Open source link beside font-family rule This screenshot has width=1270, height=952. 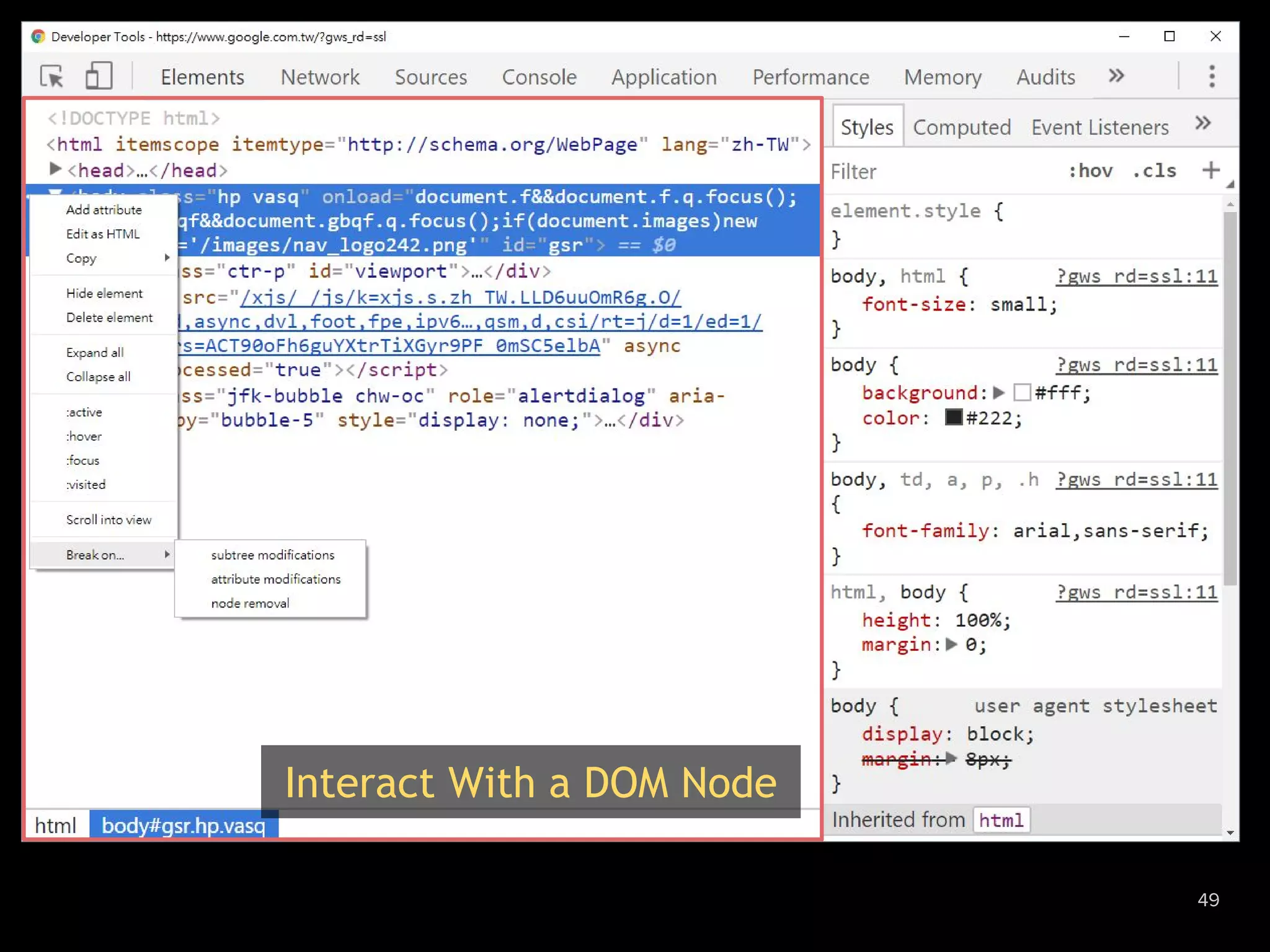[1137, 479]
